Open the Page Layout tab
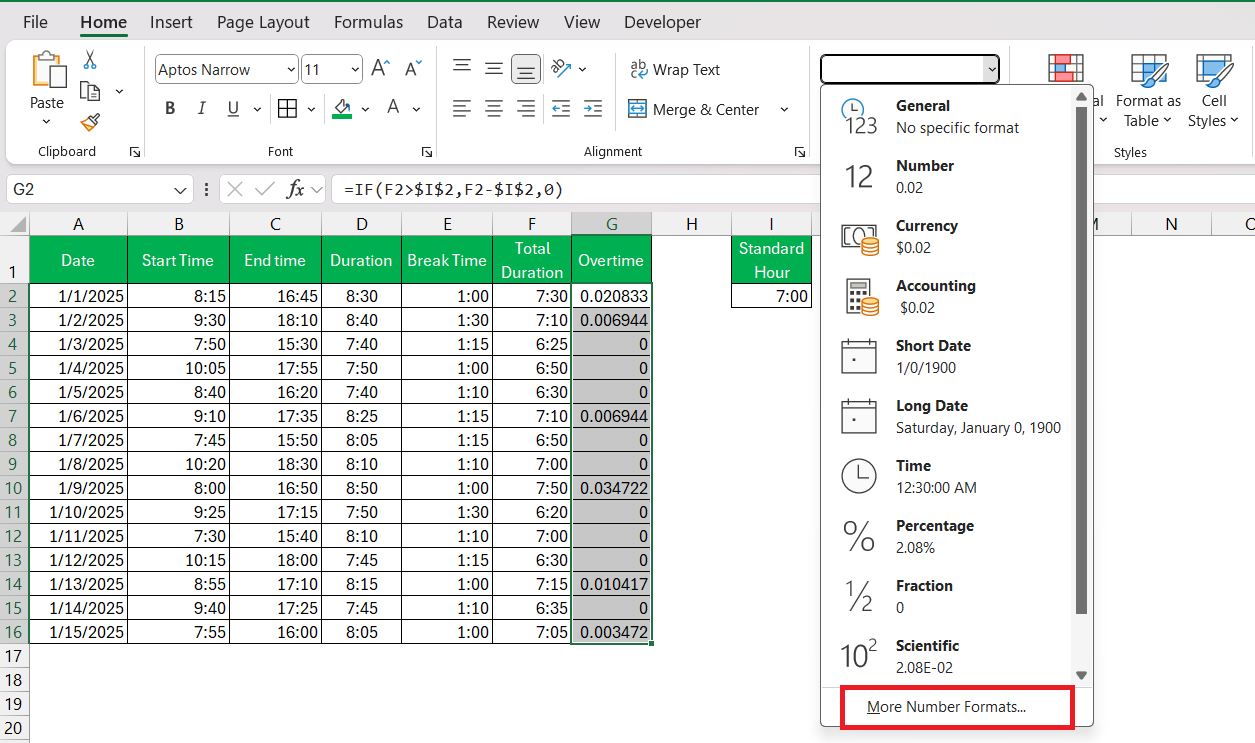This screenshot has width=1255, height=743. pos(263,22)
